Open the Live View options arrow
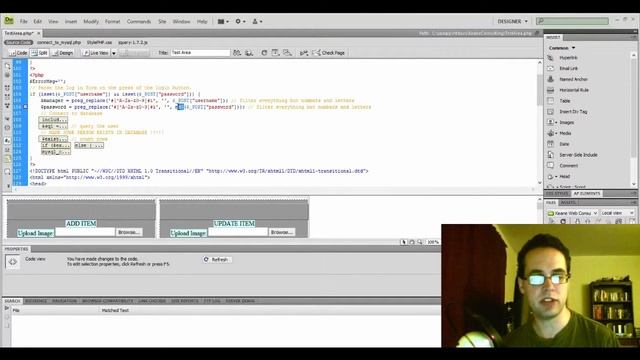Screen dimensions: 640x360 click(x=114, y=53)
